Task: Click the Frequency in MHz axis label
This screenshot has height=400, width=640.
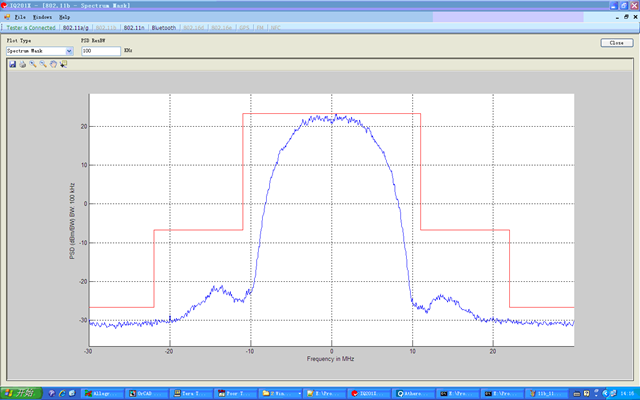Action: click(330, 359)
